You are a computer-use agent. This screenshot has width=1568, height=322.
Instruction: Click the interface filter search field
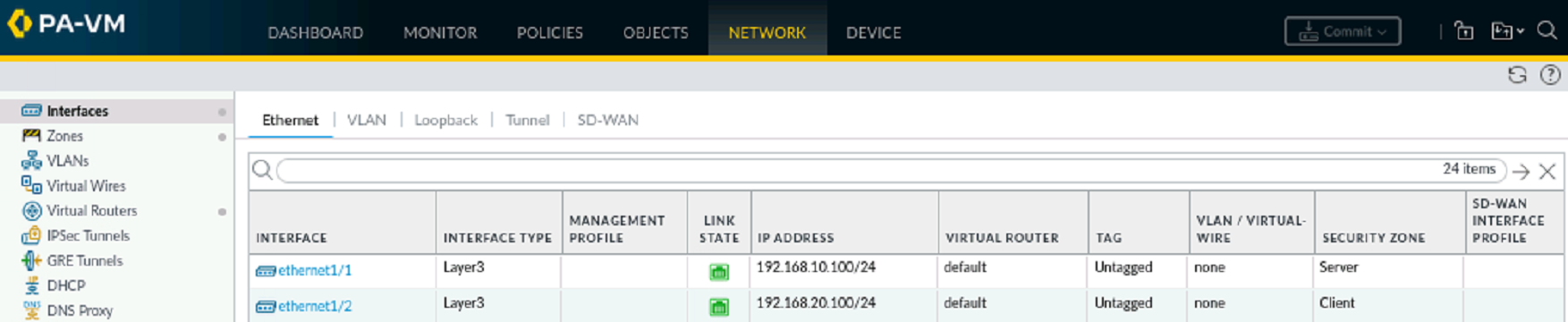(891, 170)
